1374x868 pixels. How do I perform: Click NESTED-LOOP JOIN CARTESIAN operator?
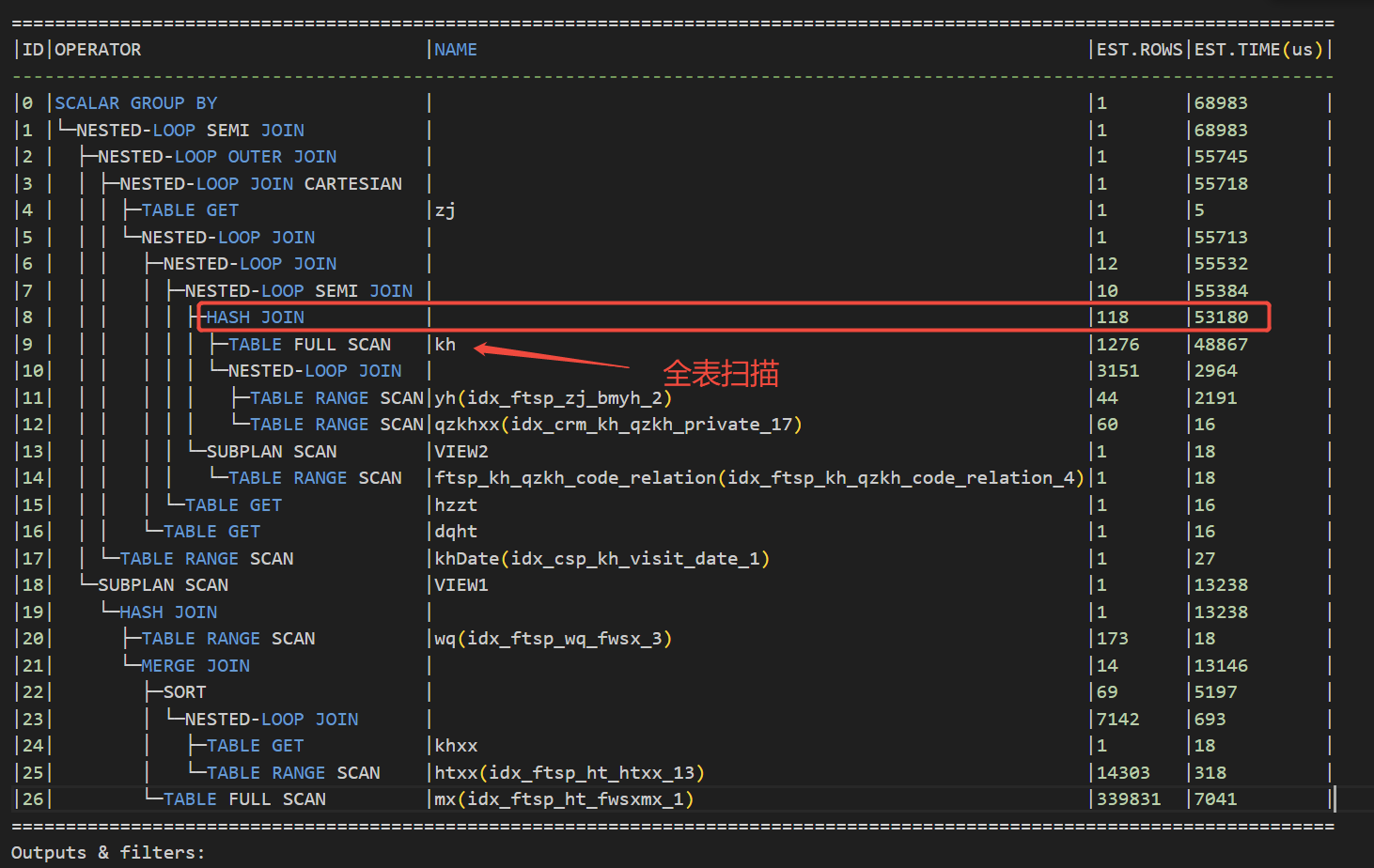(x=260, y=184)
